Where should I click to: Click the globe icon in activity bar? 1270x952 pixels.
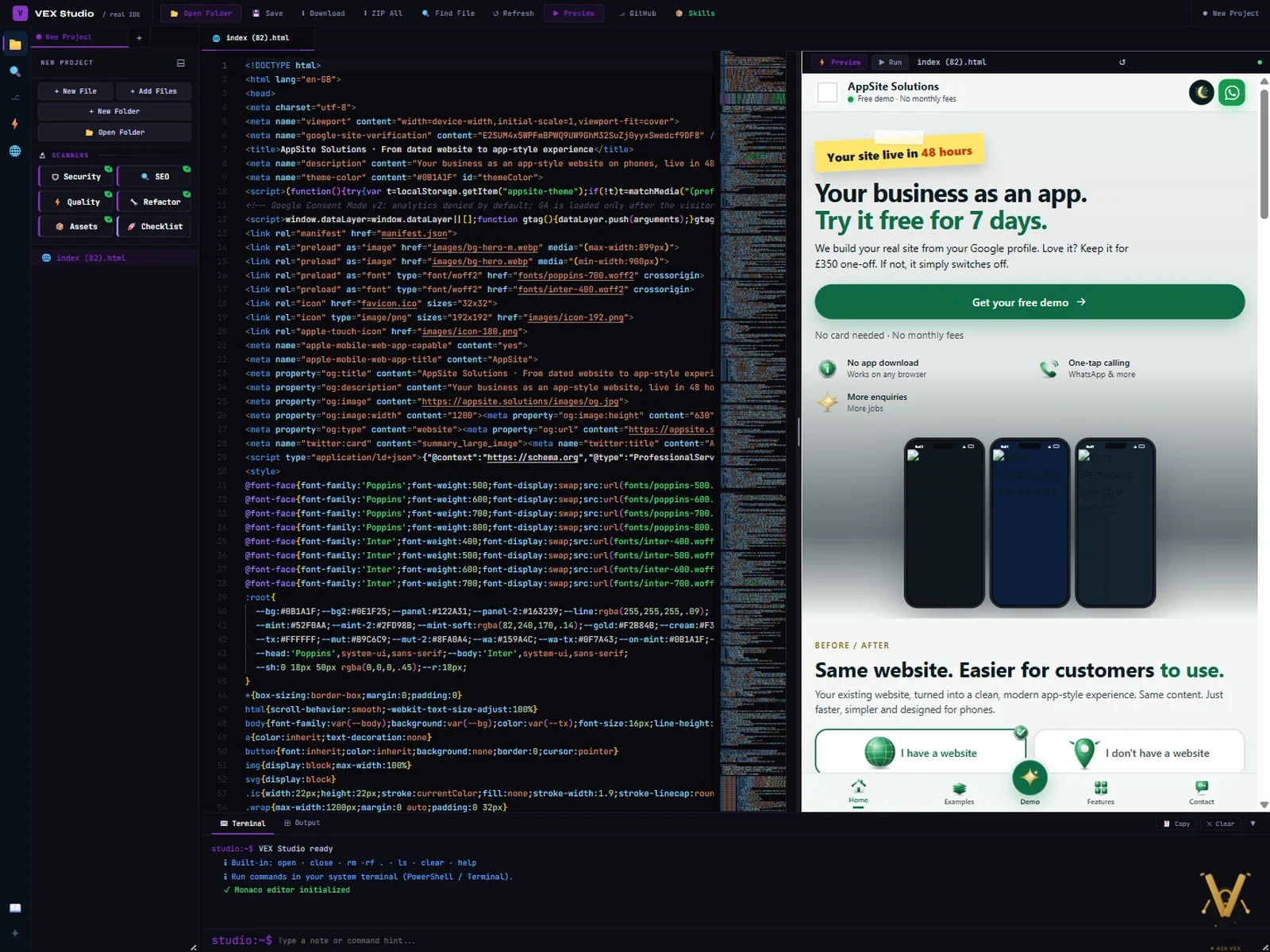click(15, 151)
